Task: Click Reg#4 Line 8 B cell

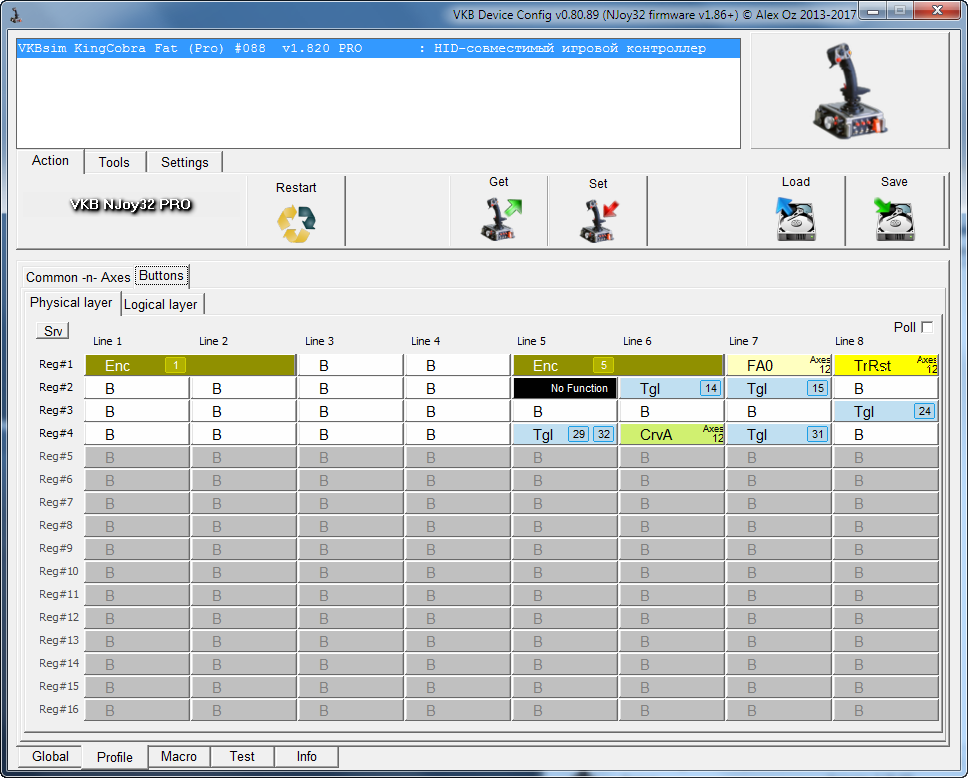Action: (886, 435)
